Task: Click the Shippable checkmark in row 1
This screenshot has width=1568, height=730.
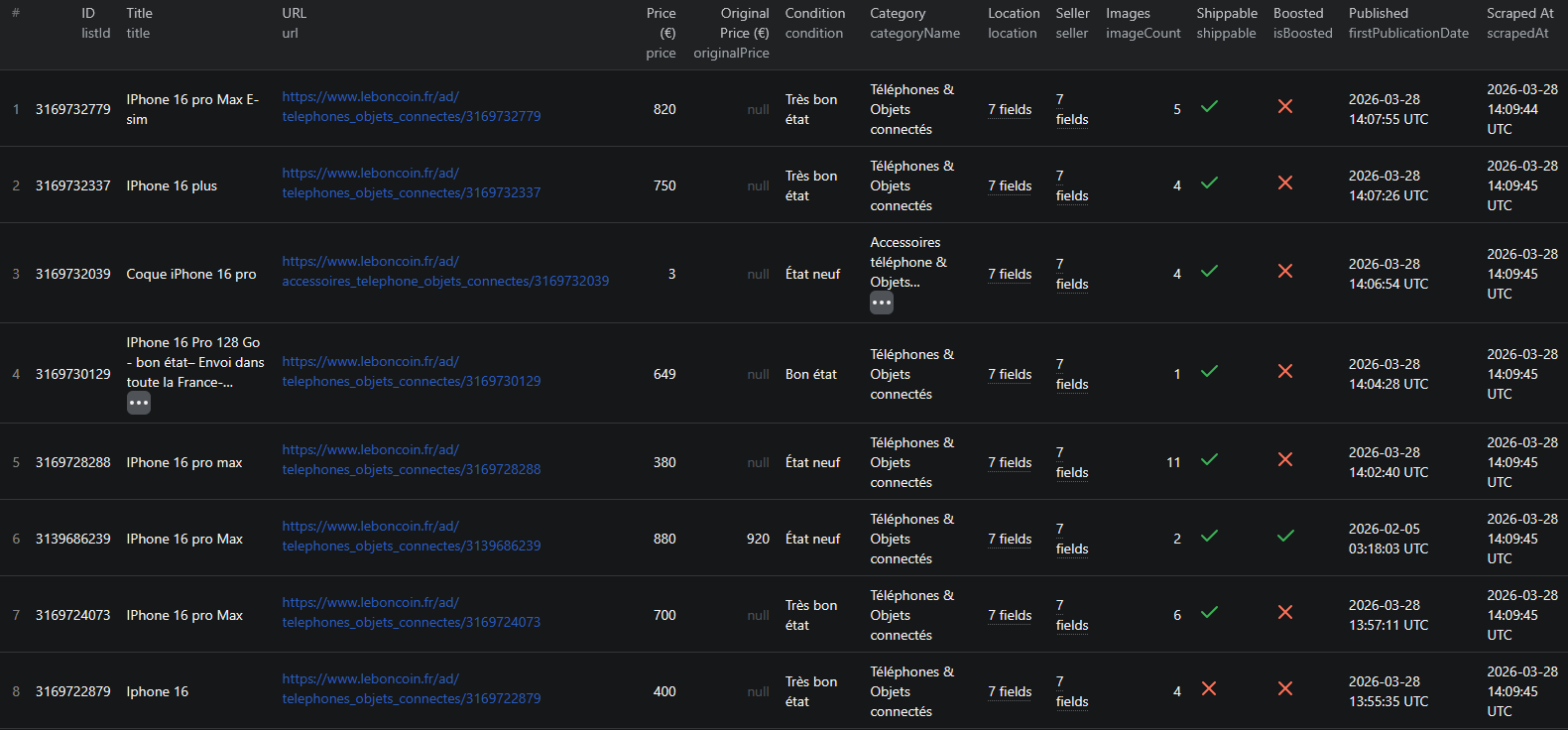Action: (x=1209, y=106)
